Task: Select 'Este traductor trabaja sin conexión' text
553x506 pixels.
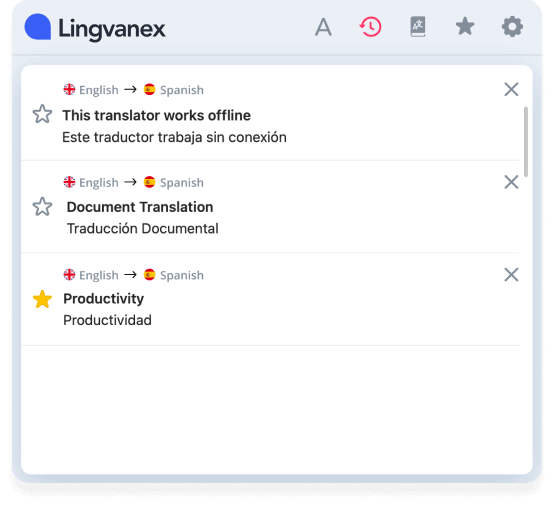Action: [174, 137]
